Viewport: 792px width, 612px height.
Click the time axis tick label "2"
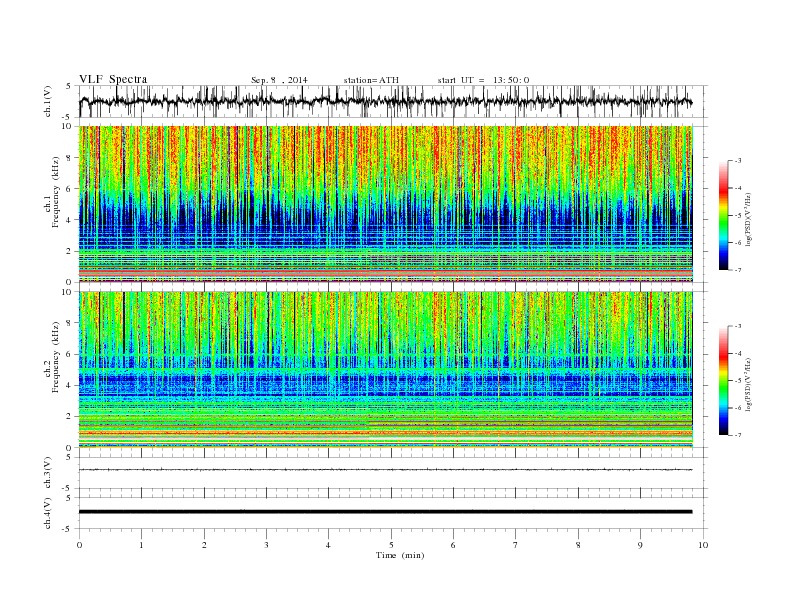[x=204, y=545]
